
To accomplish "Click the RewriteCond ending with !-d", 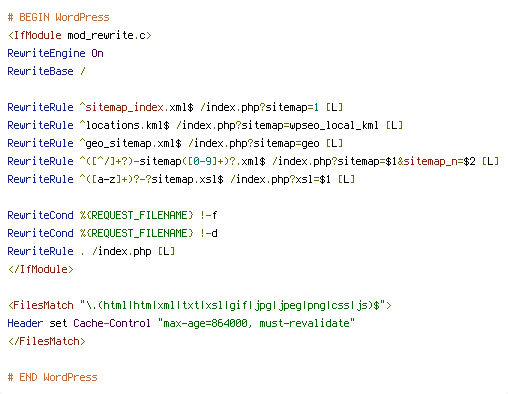I will coord(112,233).
